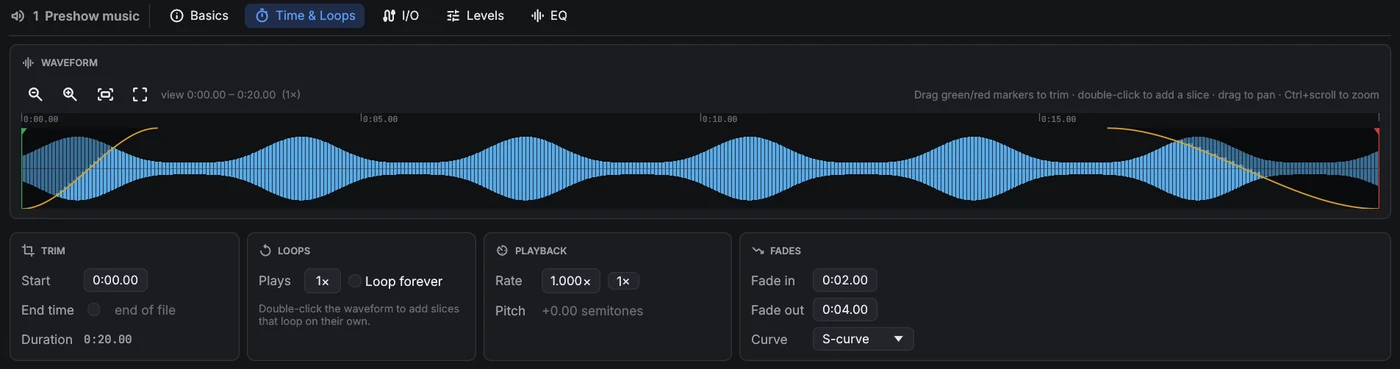Click the Fade in time field
1400x369 pixels.
click(x=845, y=281)
